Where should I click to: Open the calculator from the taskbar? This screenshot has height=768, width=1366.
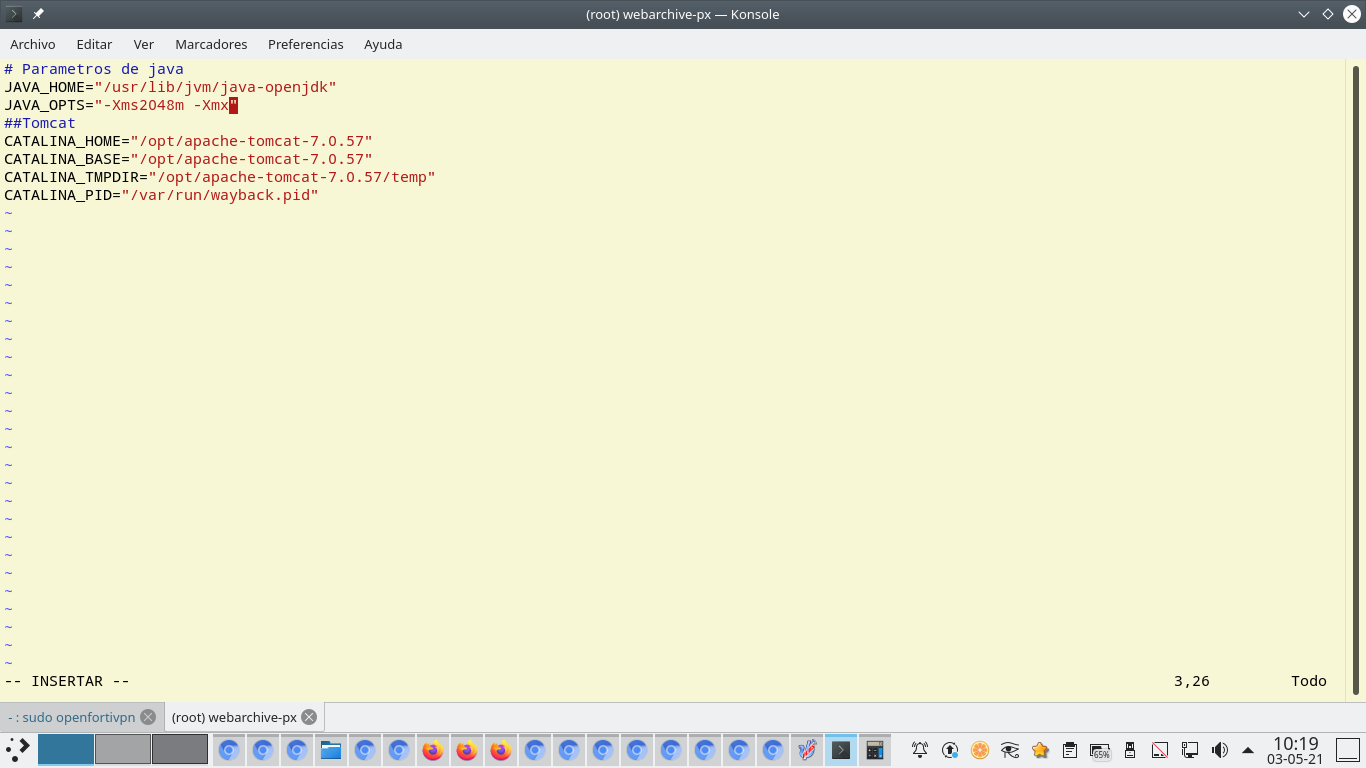click(x=875, y=750)
